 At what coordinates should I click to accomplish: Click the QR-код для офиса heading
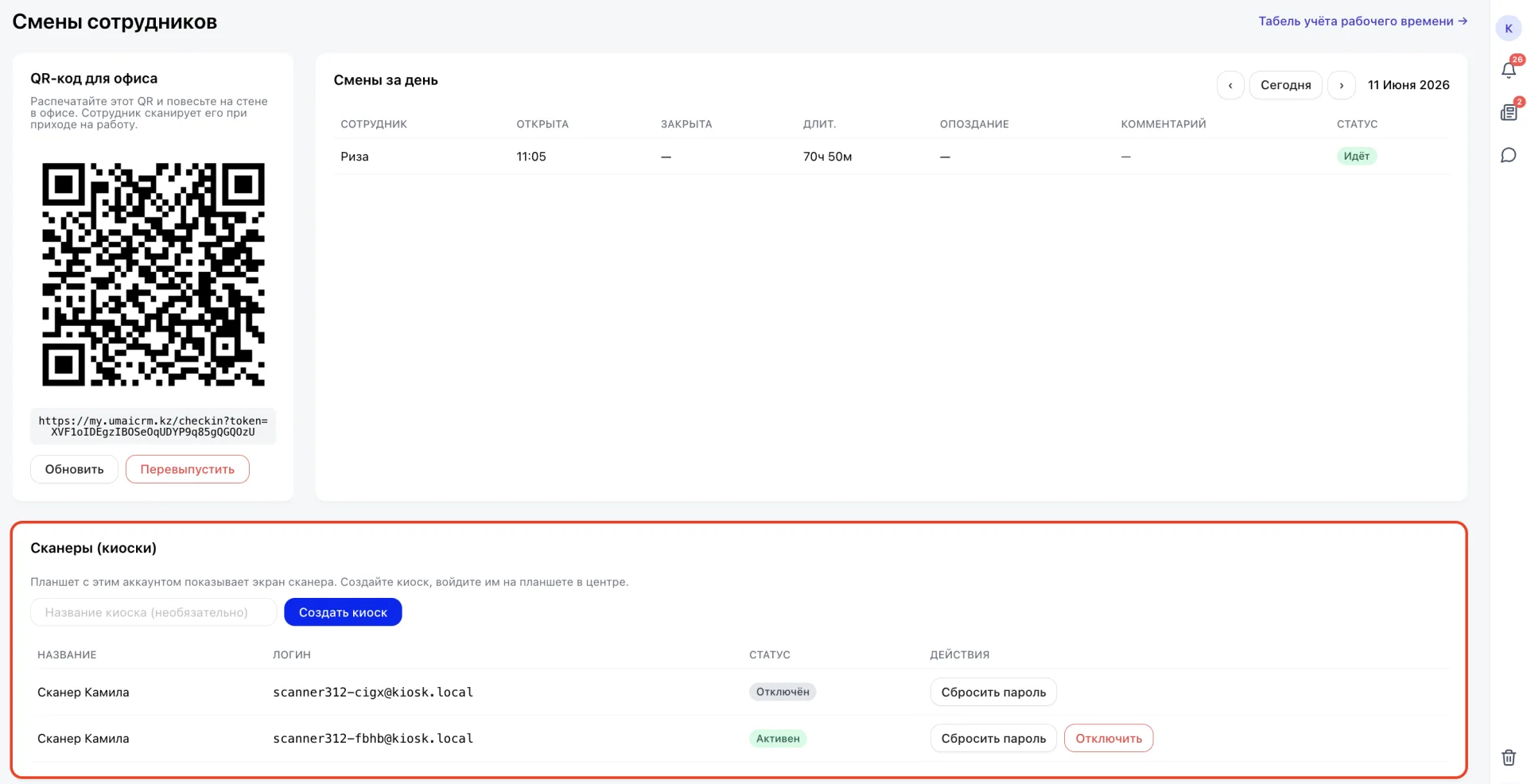coord(94,79)
